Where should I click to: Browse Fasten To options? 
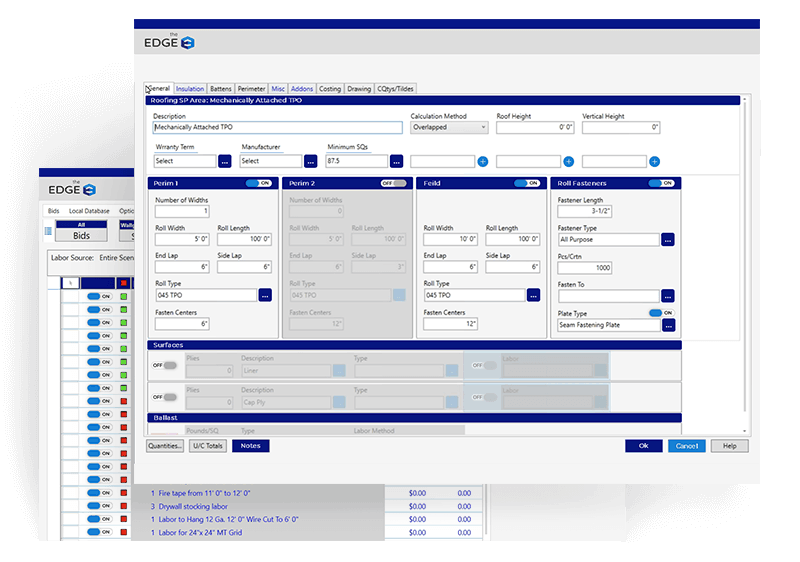(x=668, y=296)
